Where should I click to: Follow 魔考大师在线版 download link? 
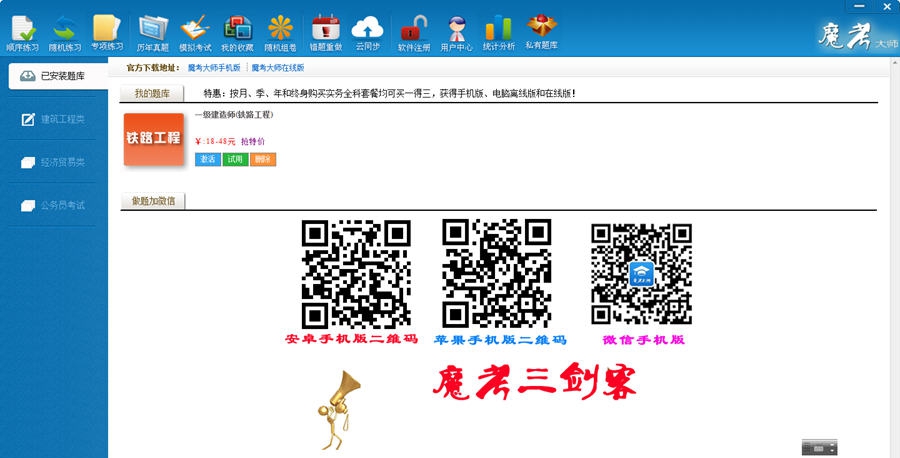[x=278, y=68]
